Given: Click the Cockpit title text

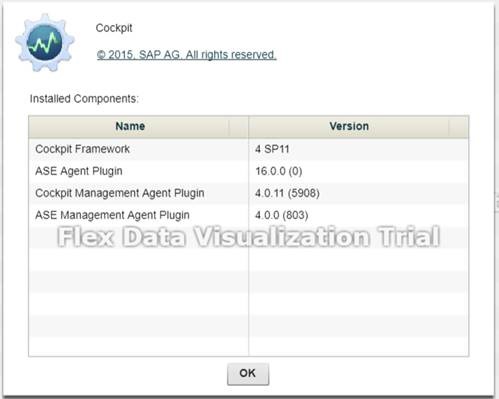Looking at the screenshot, I should (x=114, y=28).
